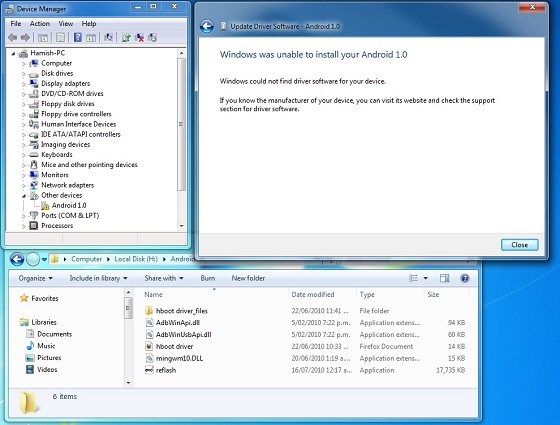
Task: Open recent pages dropdown beside Explorer nav buttons
Action: pyautogui.click(x=44, y=259)
